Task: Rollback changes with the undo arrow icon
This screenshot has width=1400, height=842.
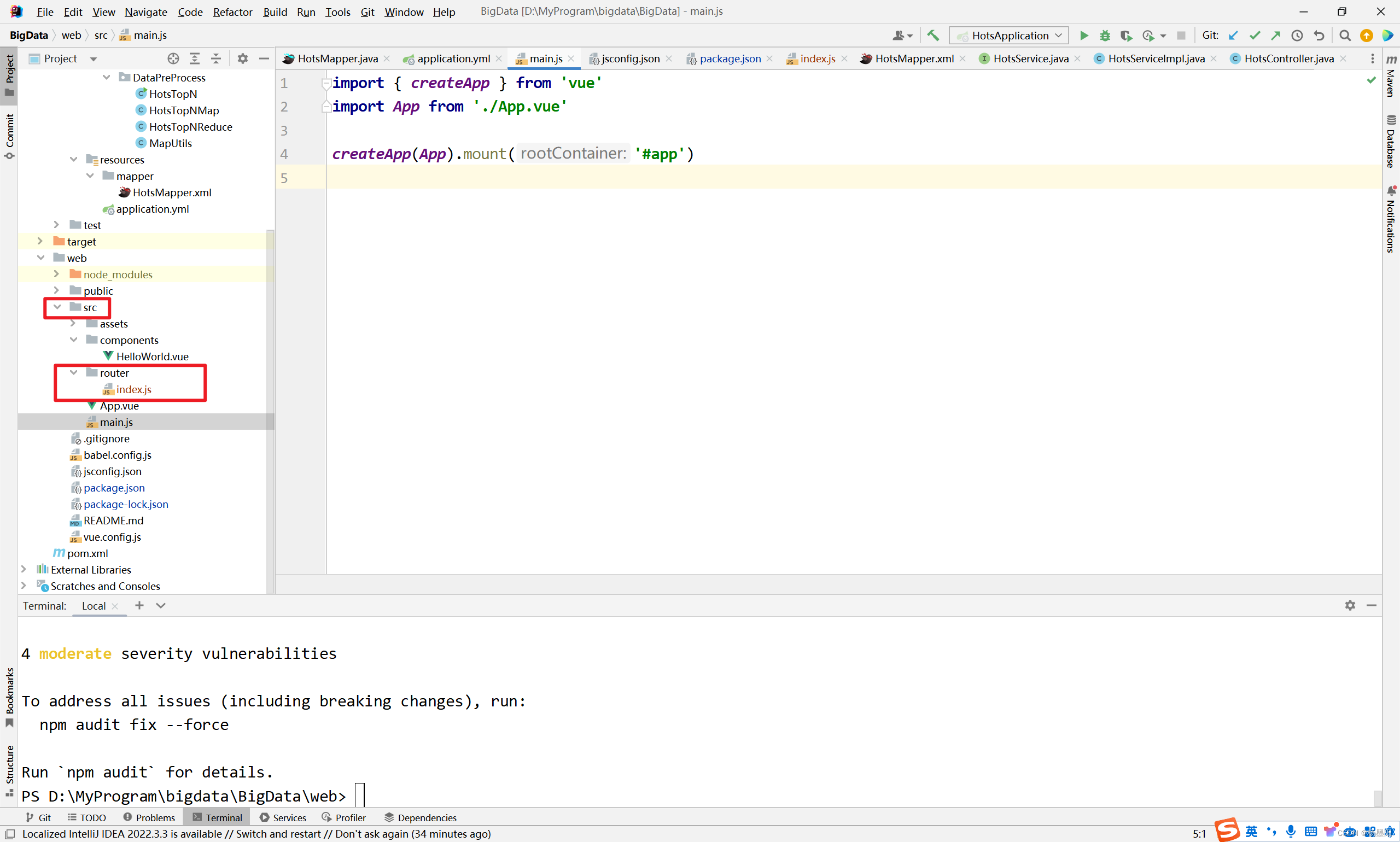Action: (x=1319, y=35)
